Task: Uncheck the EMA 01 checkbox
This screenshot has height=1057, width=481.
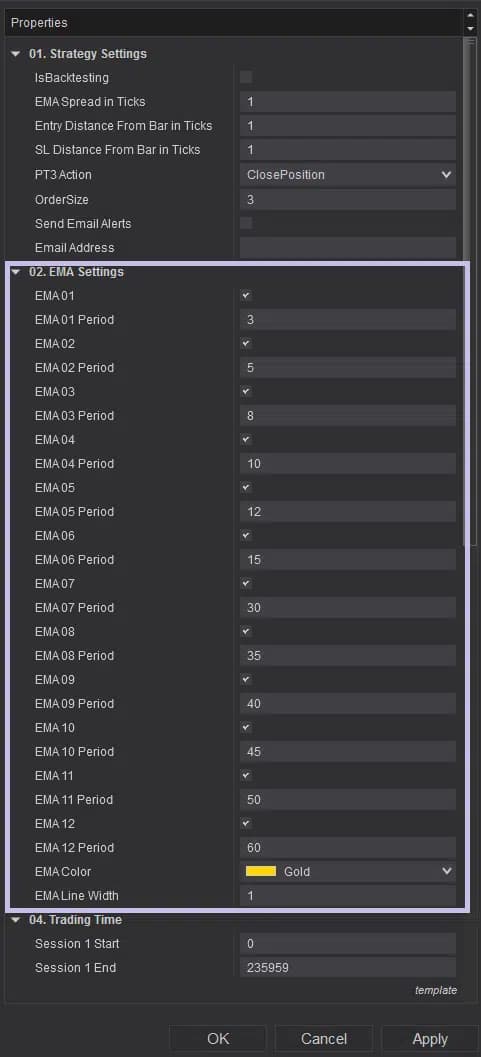Action: pyautogui.click(x=246, y=295)
